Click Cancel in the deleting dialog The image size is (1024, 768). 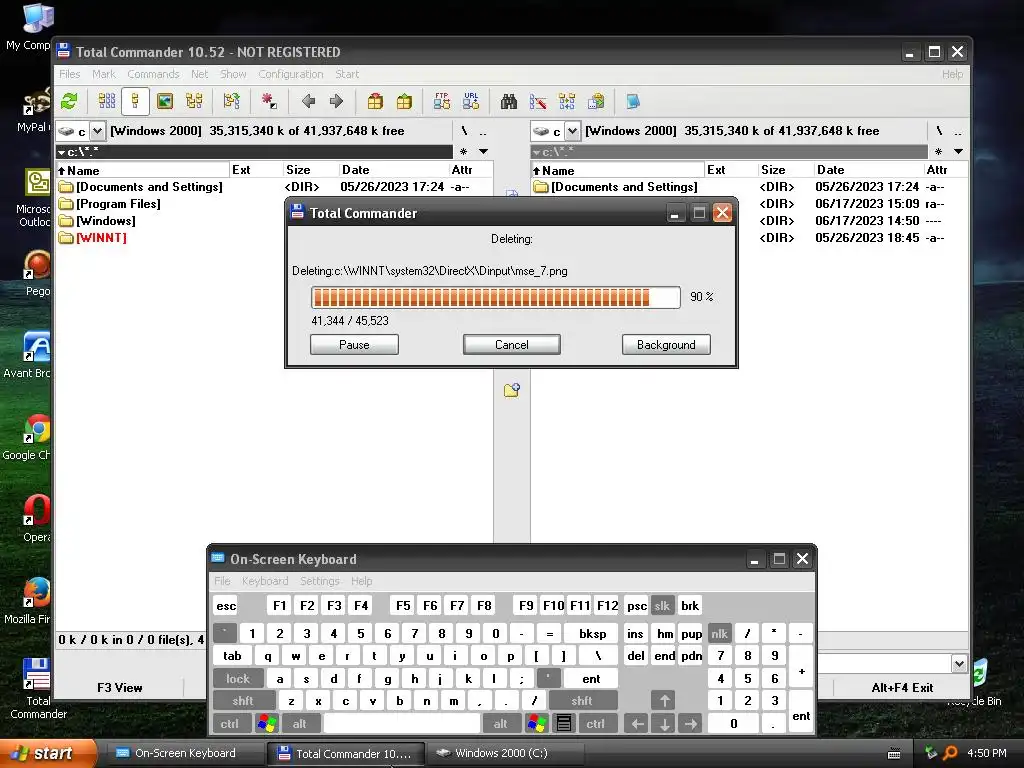(x=511, y=345)
